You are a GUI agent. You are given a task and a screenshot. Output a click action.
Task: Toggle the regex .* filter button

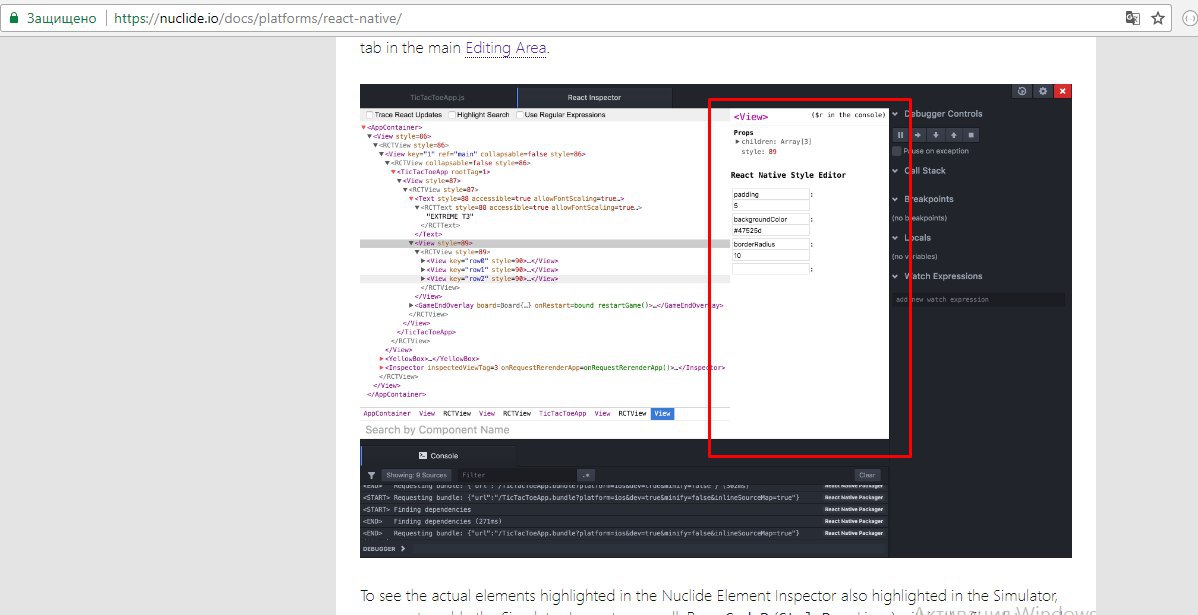coord(586,475)
